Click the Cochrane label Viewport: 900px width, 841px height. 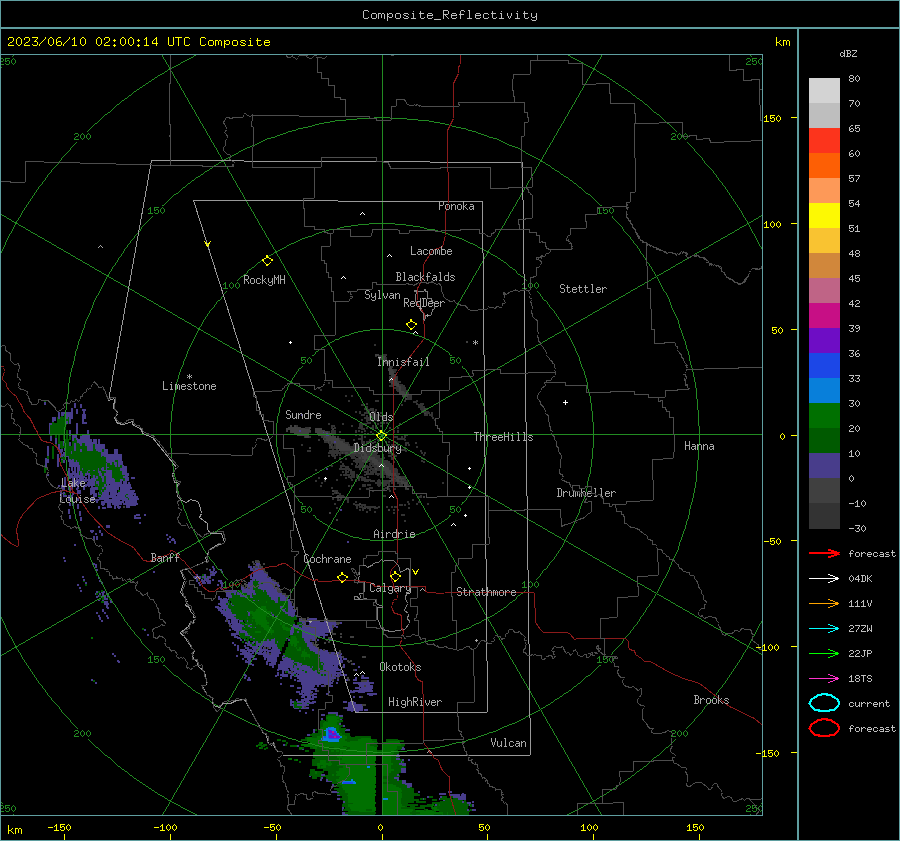[x=327, y=559]
